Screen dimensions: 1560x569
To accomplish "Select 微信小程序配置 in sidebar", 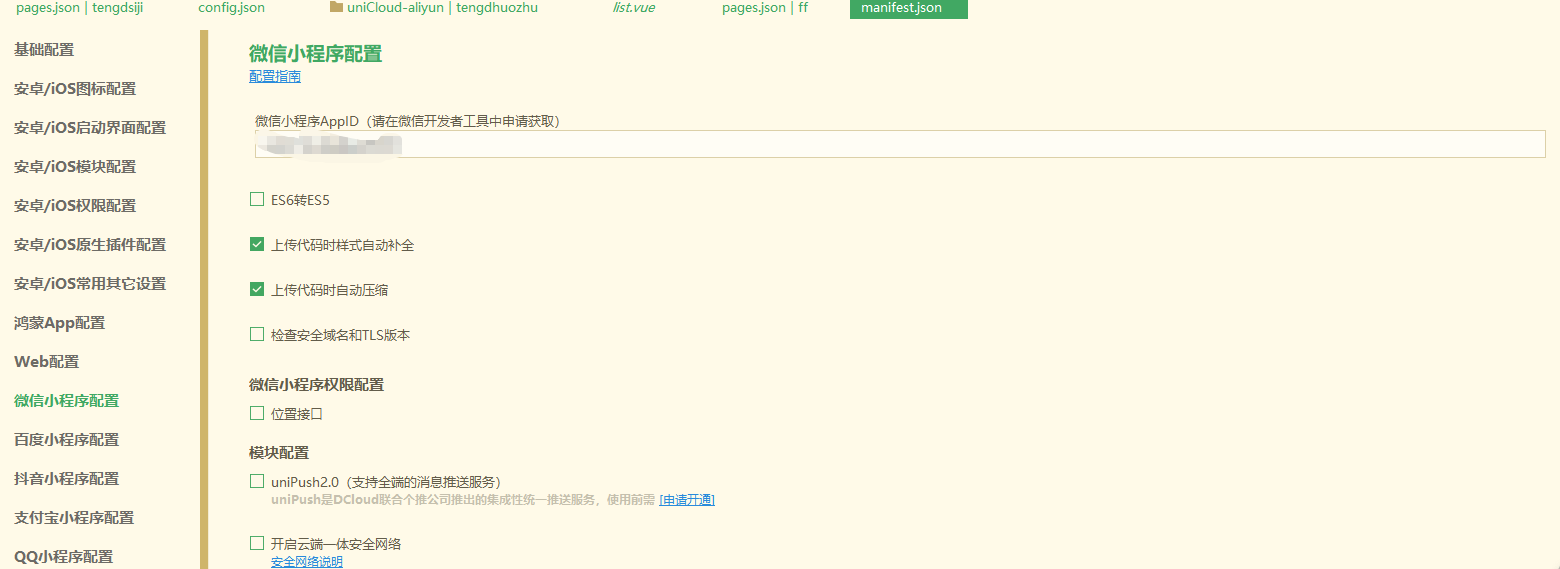I will (x=67, y=401).
